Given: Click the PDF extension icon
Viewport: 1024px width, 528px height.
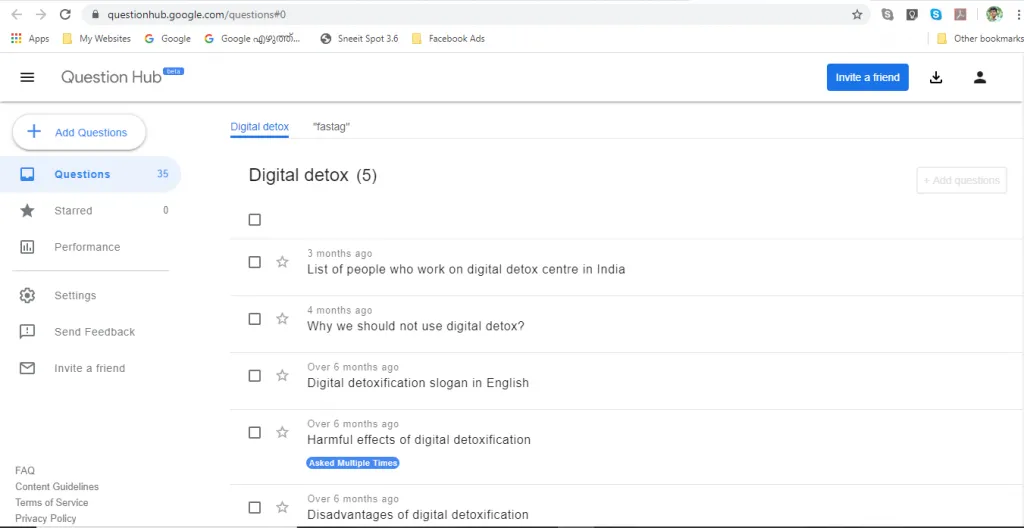Looking at the screenshot, I should pos(960,14).
